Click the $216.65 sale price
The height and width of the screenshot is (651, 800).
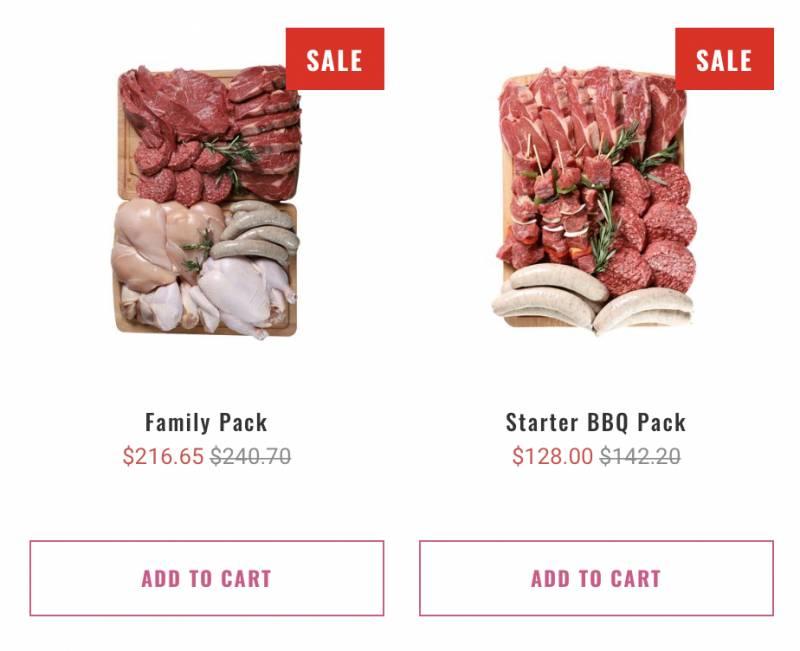click(163, 456)
